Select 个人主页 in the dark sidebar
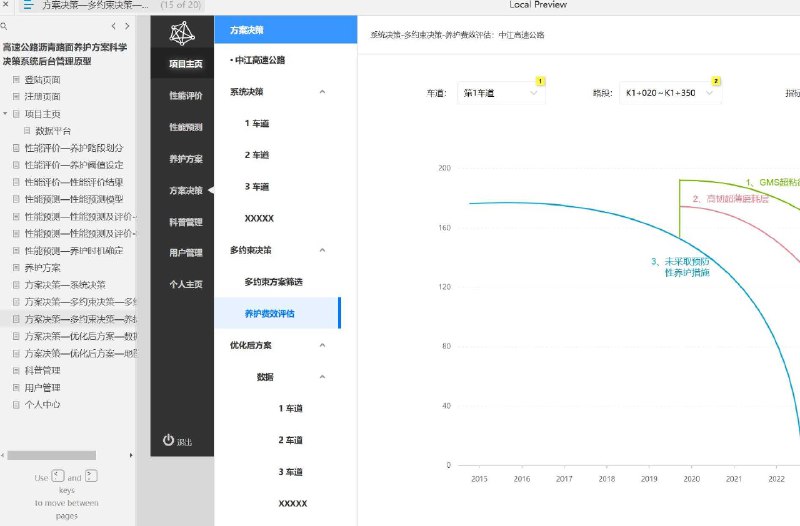Viewport: 800px width, 526px height. pos(186,284)
